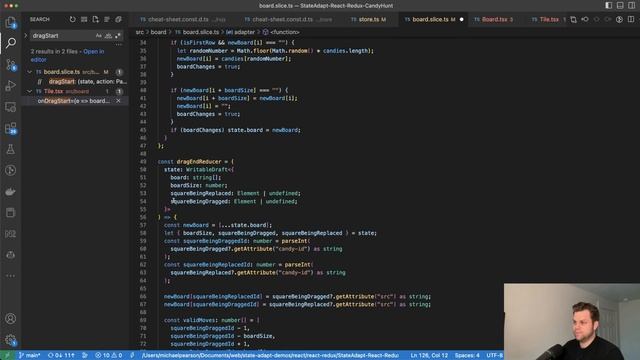Open Accounts icon in activity bar
Screen dimensions: 640x360
tap(11, 318)
